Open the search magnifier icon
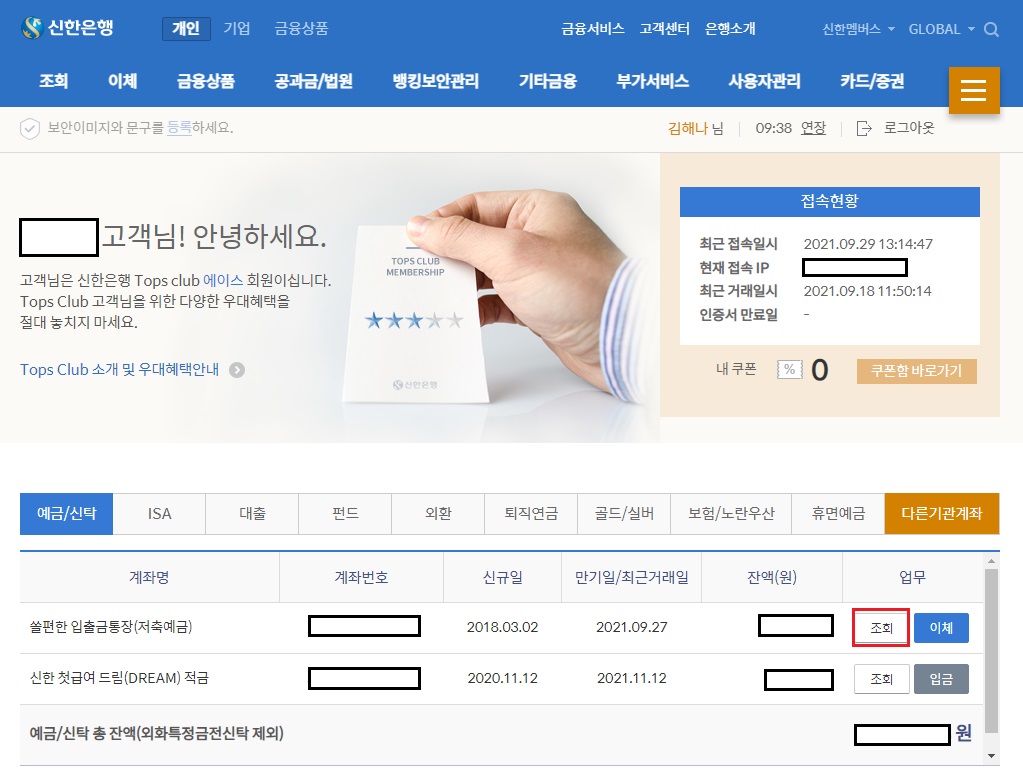The width and height of the screenshot is (1023, 779). [x=991, y=29]
